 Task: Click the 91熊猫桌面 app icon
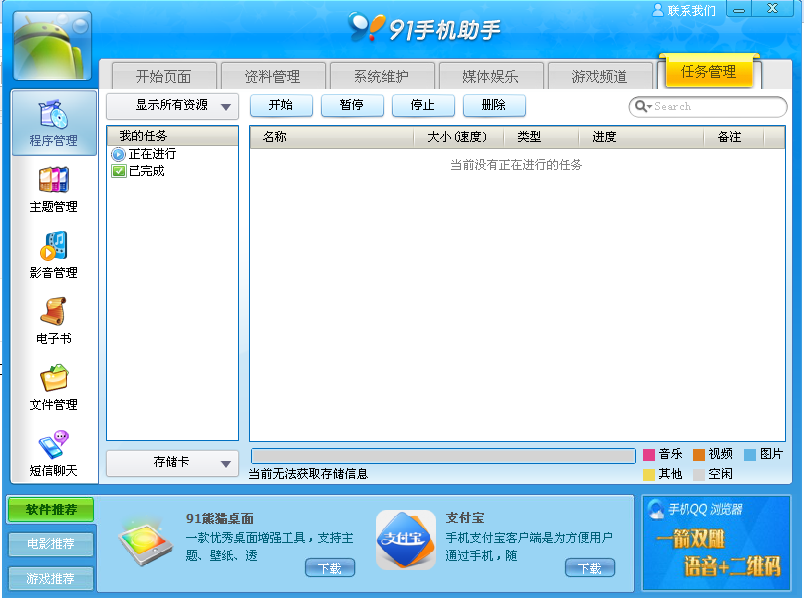(x=145, y=541)
